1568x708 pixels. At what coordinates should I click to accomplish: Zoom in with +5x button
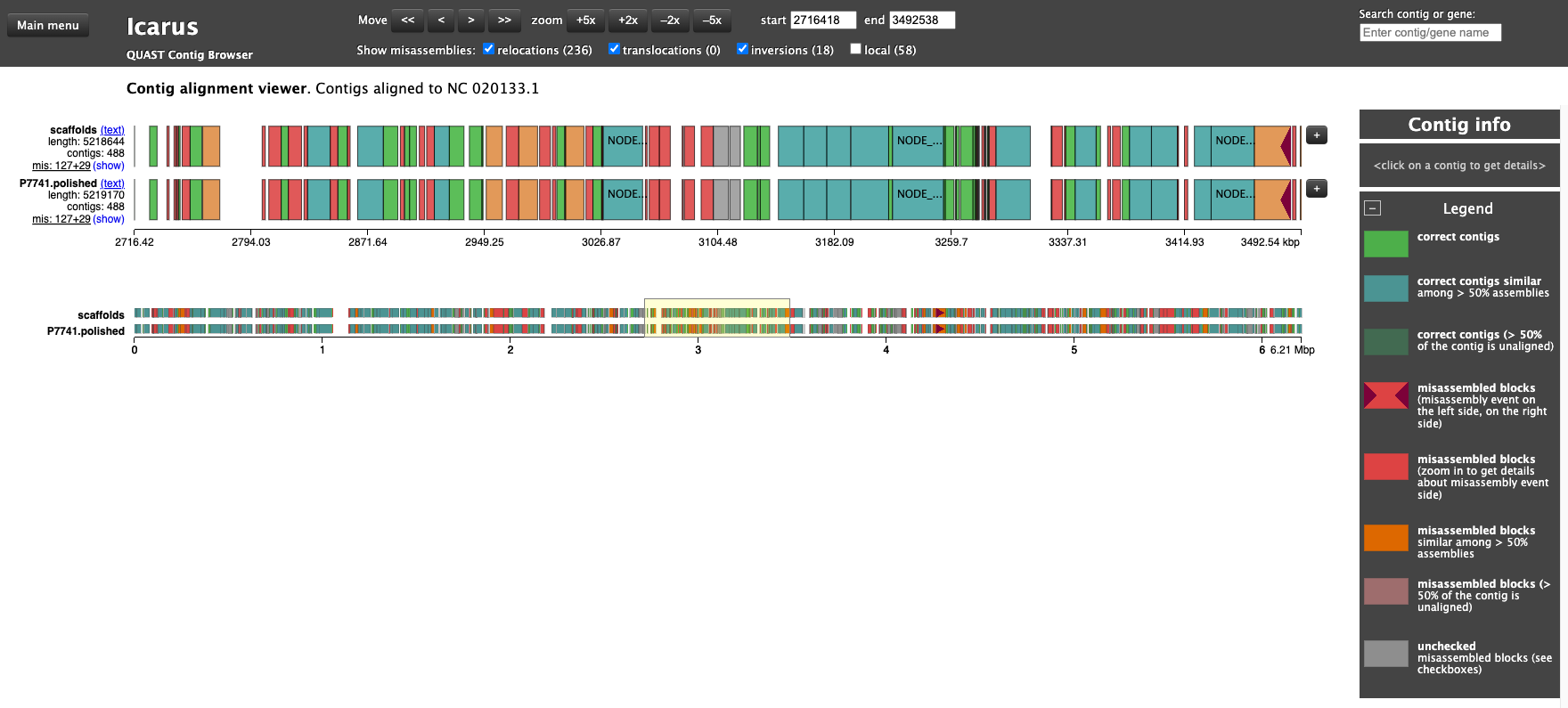[x=585, y=20]
